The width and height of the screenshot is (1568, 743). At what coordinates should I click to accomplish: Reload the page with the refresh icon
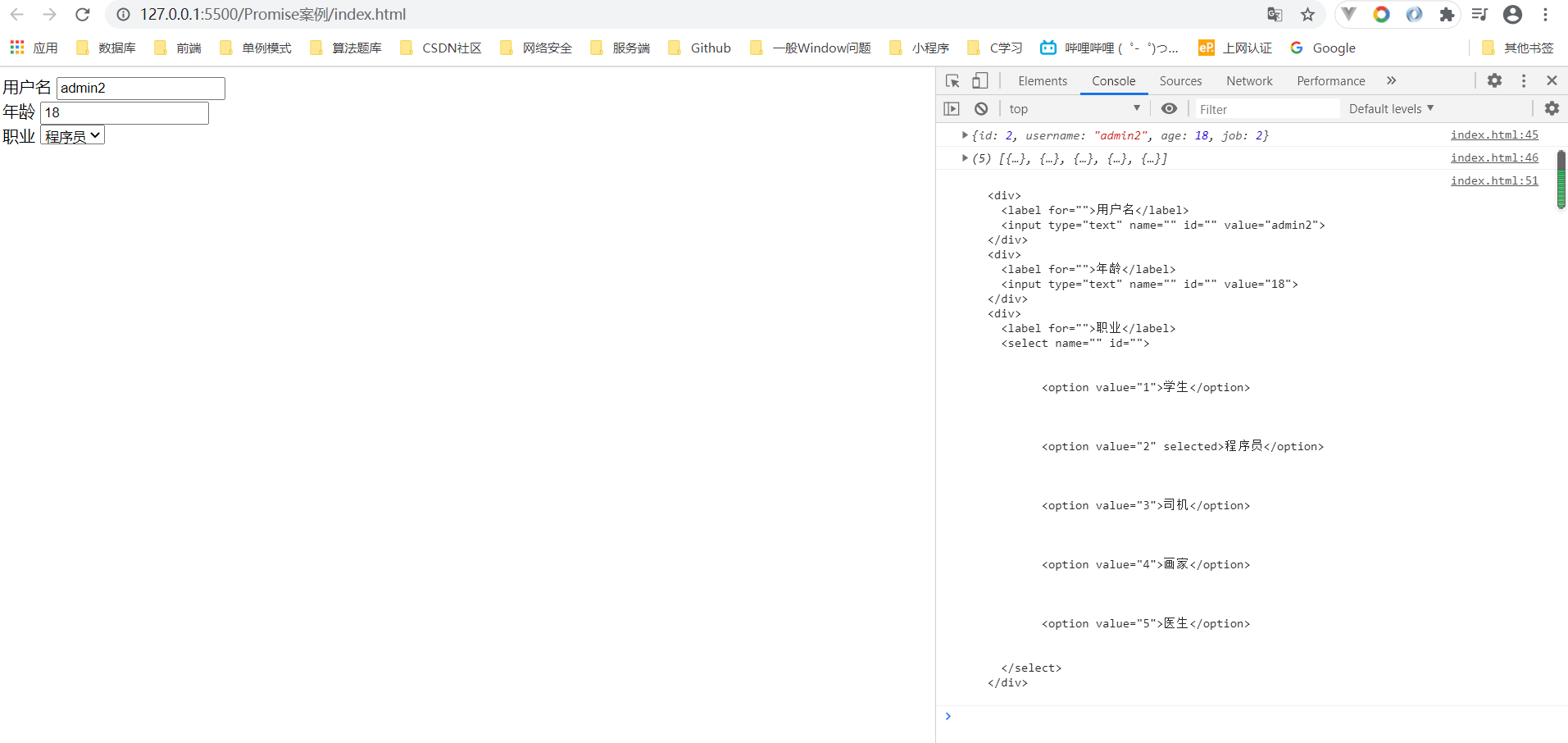coord(83,15)
